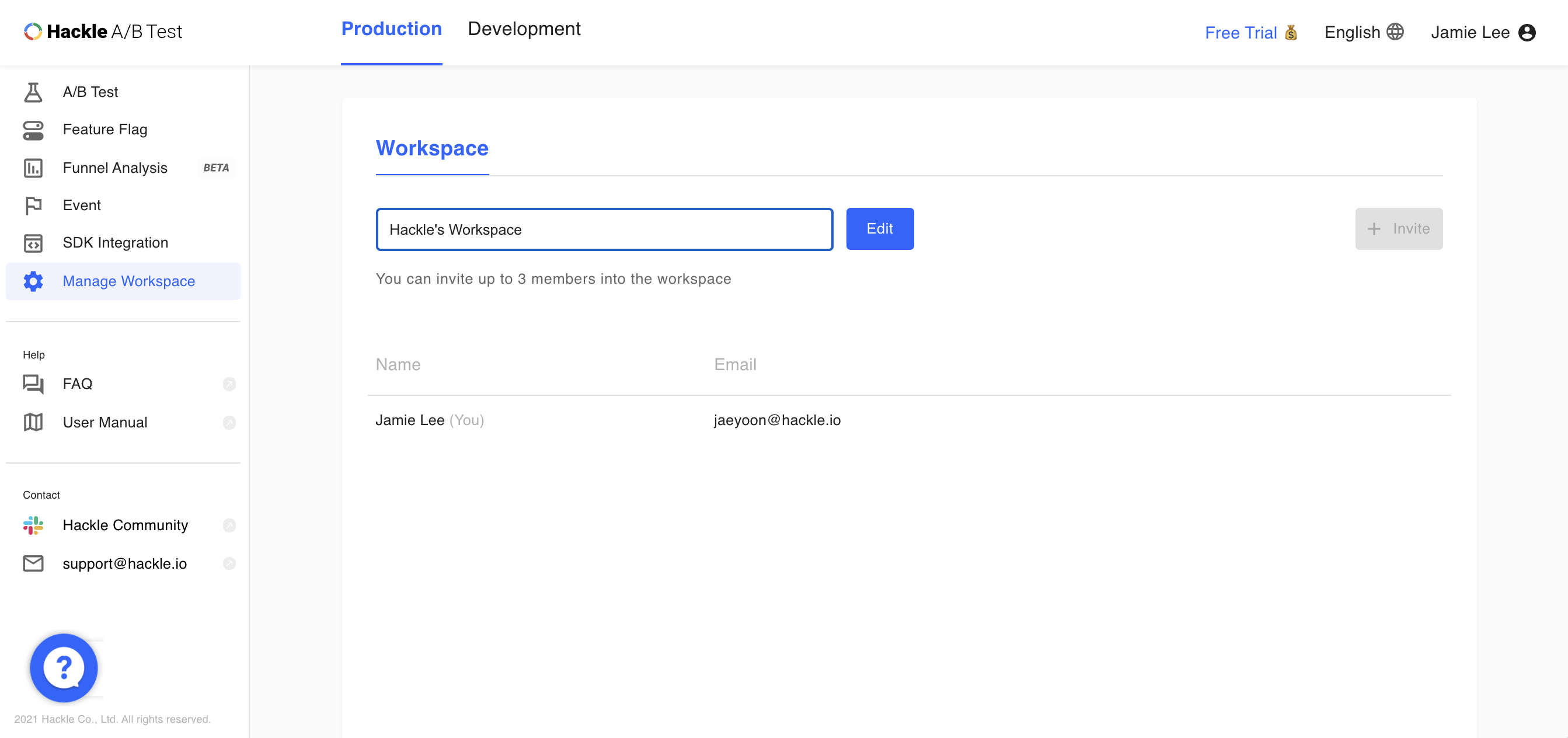Click the Slack Hackle Community icon

[x=33, y=525]
